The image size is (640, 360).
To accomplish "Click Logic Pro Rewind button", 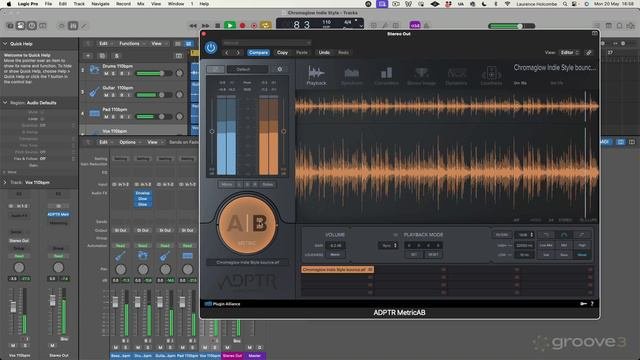I will 193,26.
